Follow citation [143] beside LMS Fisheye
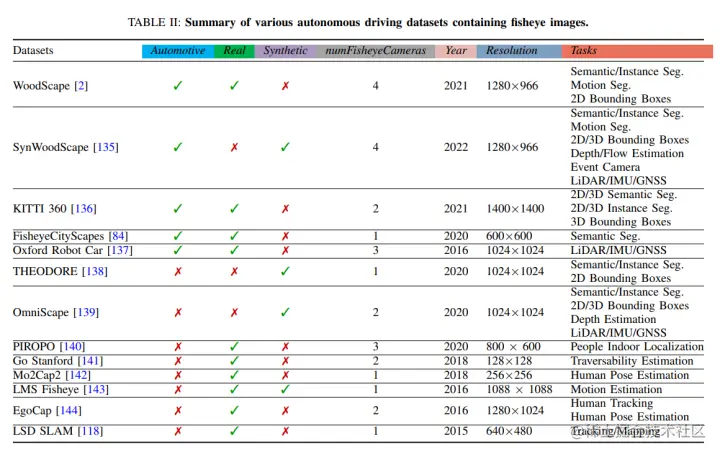Viewport: 720px width, 454px height. click(x=96, y=390)
